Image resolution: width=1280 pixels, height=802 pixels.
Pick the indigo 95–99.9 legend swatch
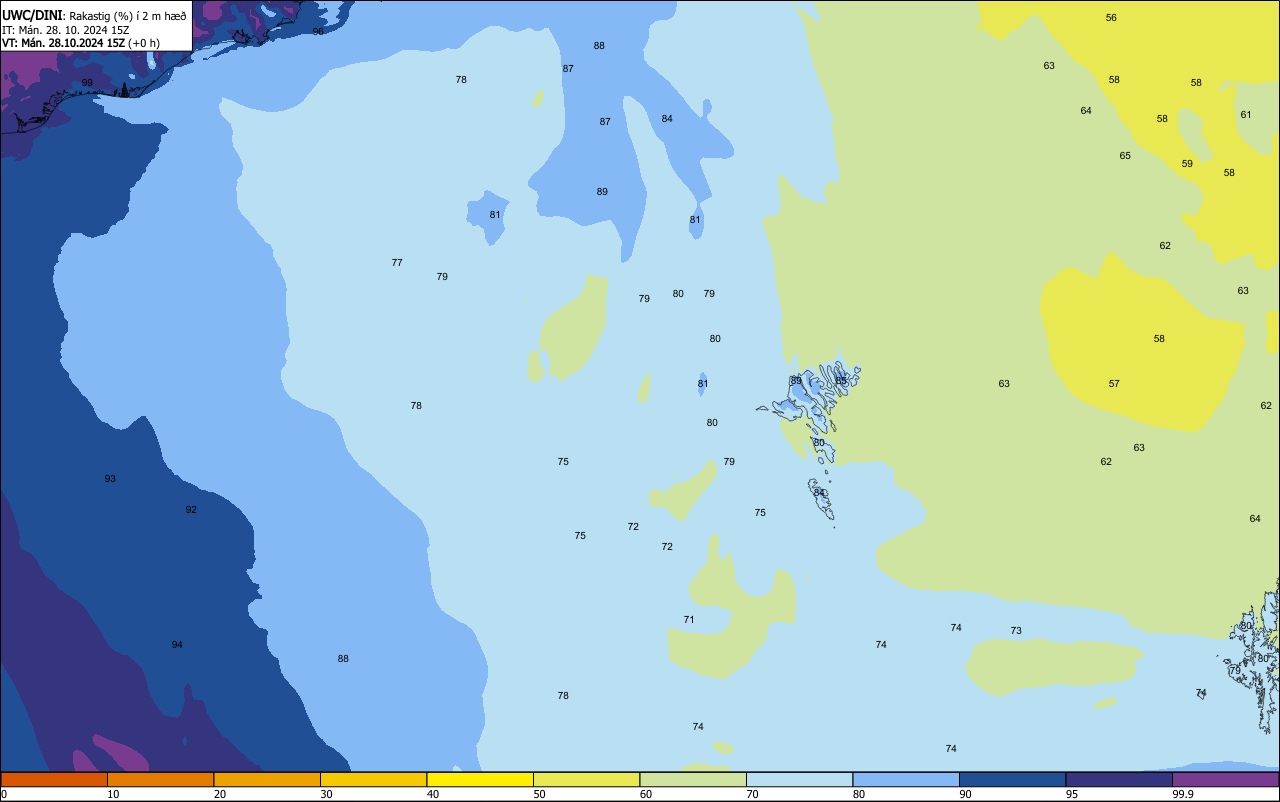(1119, 779)
